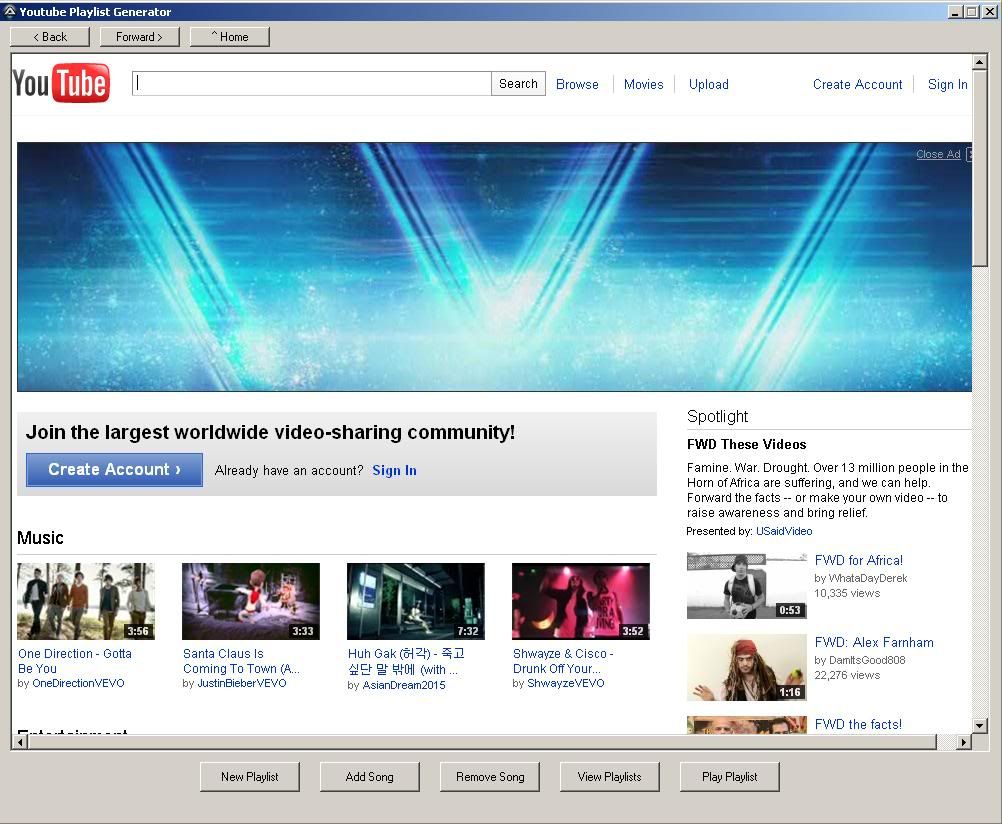The image size is (1002, 824).
Task: Click the YouTube logo
Action: (x=61, y=83)
